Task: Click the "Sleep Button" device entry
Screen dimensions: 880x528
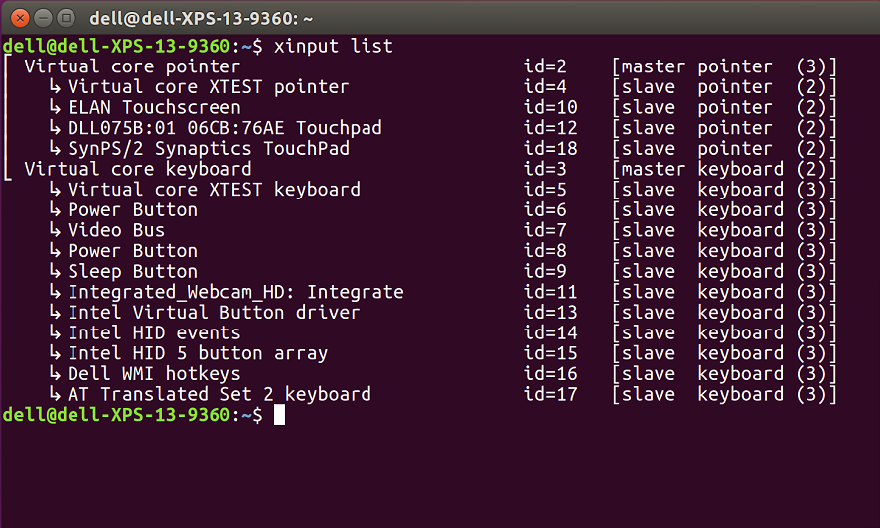Action: 132,271
